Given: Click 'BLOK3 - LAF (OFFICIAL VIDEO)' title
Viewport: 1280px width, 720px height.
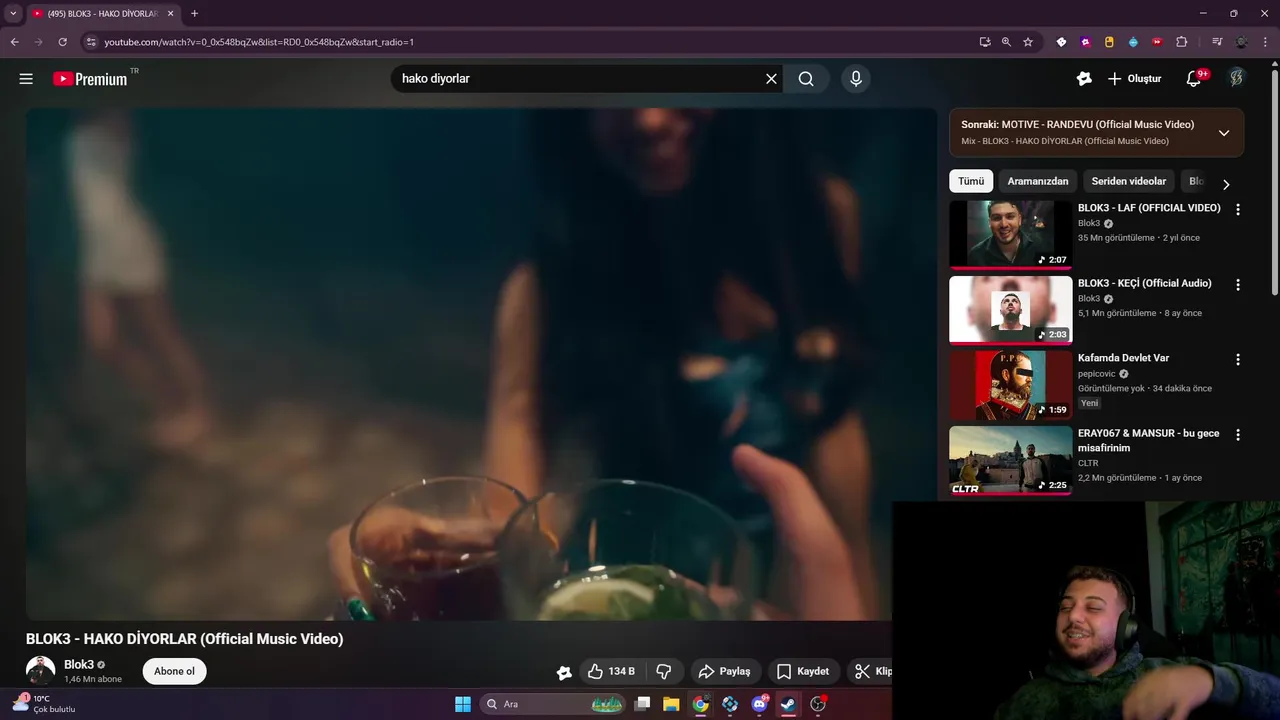Looking at the screenshot, I should click(x=1149, y=208).
